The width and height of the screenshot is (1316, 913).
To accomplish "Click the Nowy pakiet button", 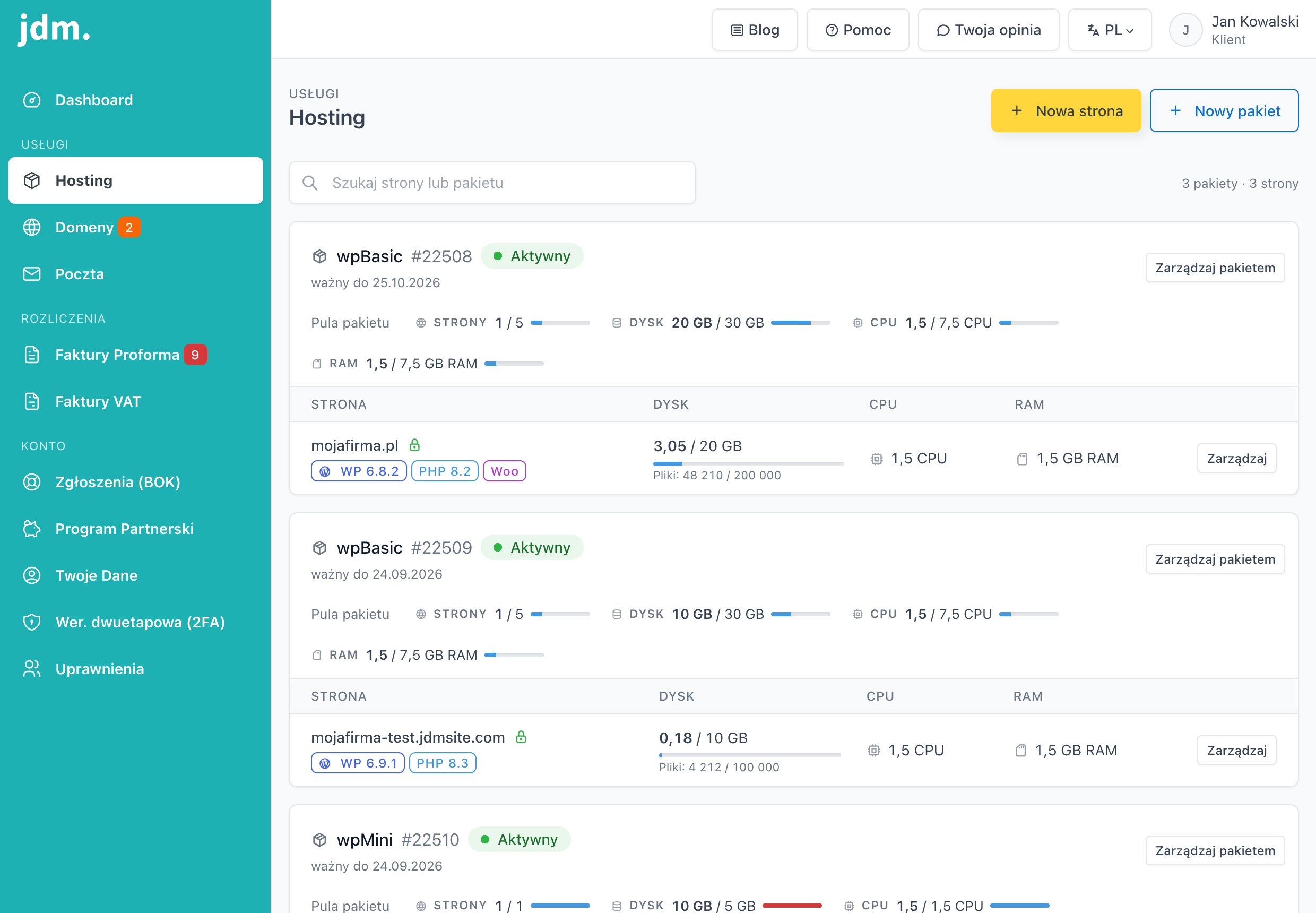I will click(x=1224, y=110).
